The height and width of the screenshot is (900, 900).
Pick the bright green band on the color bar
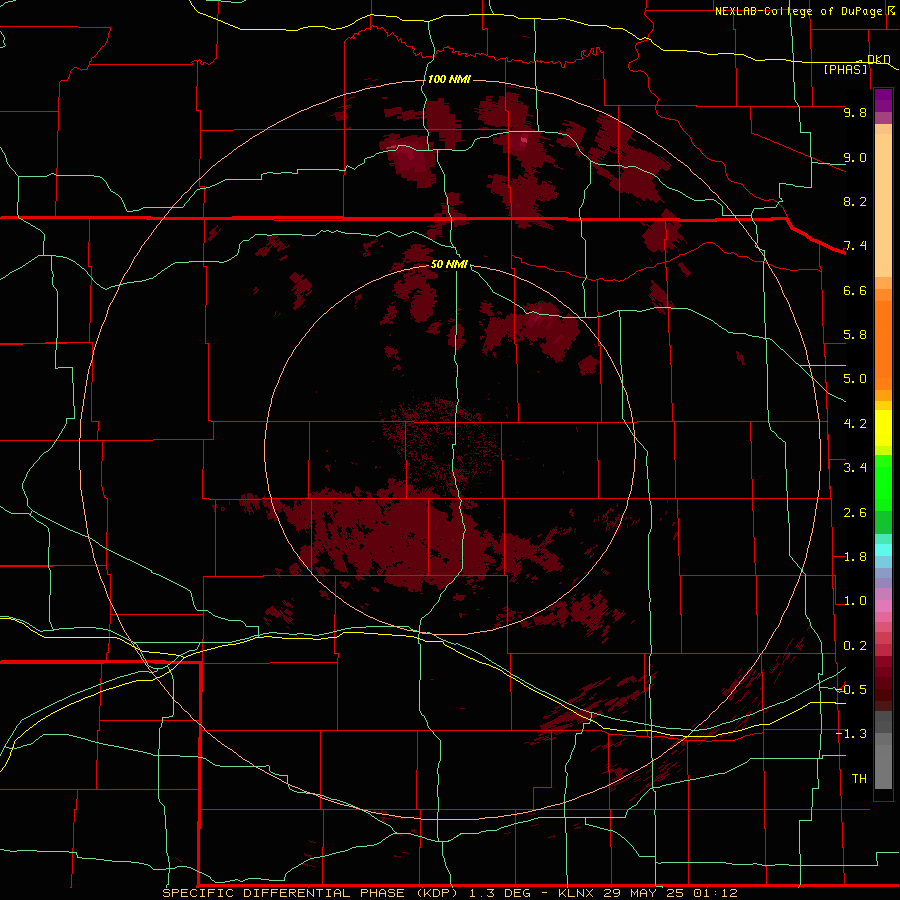click(883, 483)
